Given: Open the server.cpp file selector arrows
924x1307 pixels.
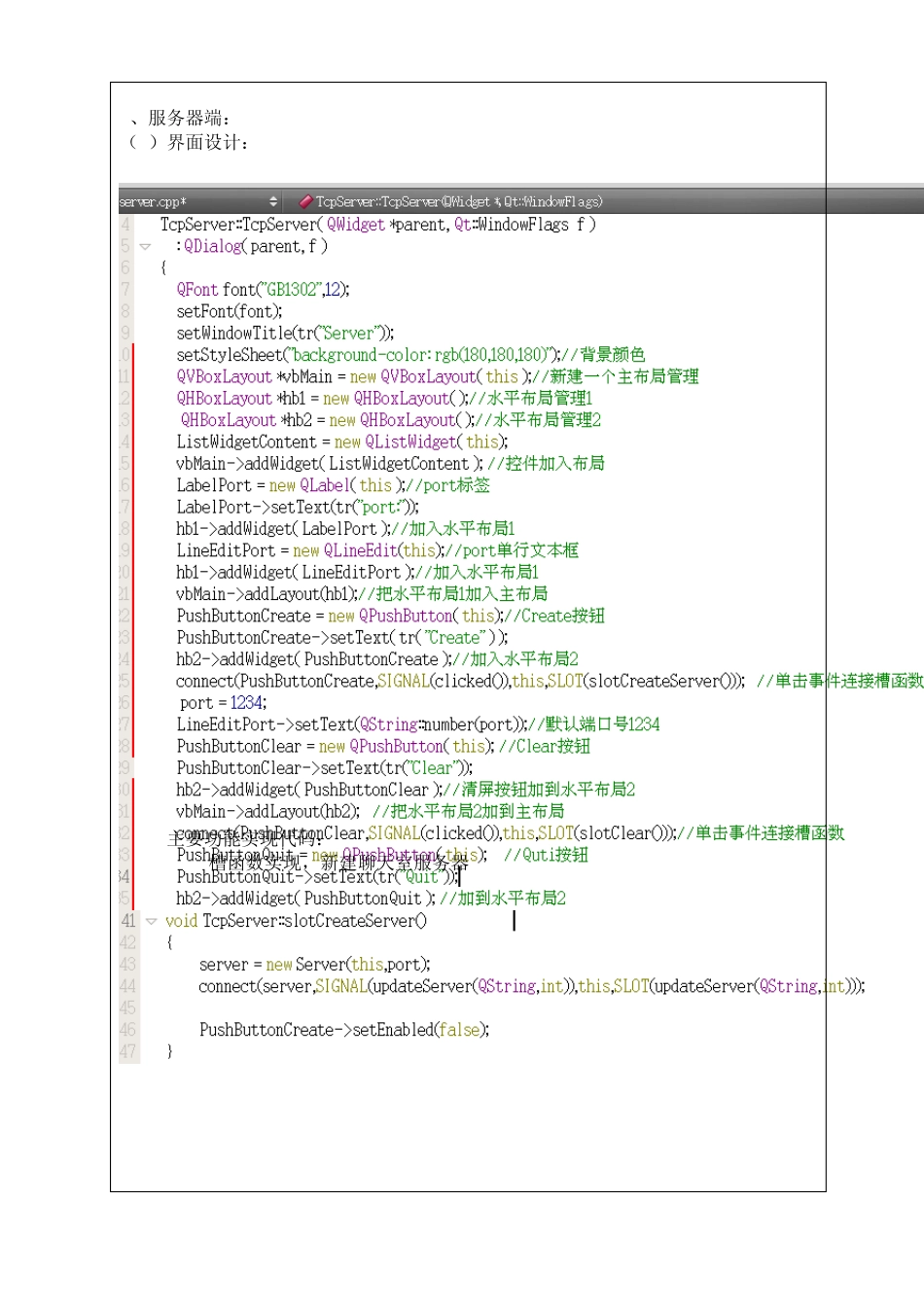Looking at the screenshot, I should click(273, 201).
